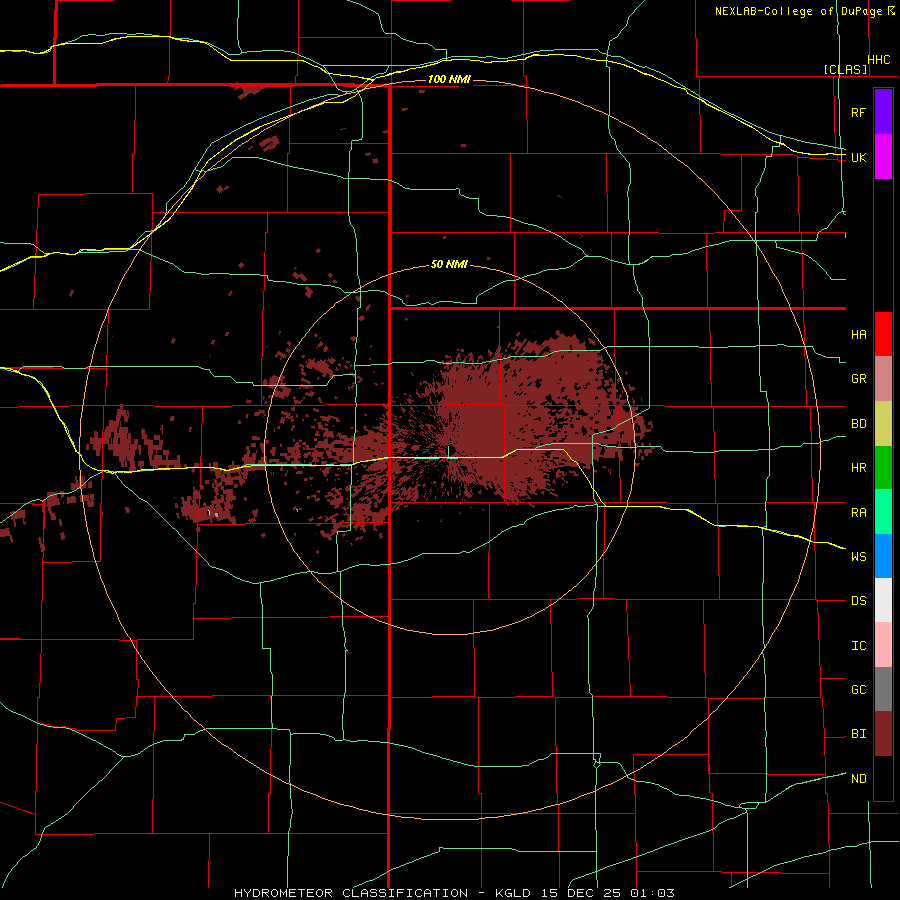Click the 'HYDROMETEOR CLASSIFICATION' title text

pyautogui.click(x=351, y=893)
